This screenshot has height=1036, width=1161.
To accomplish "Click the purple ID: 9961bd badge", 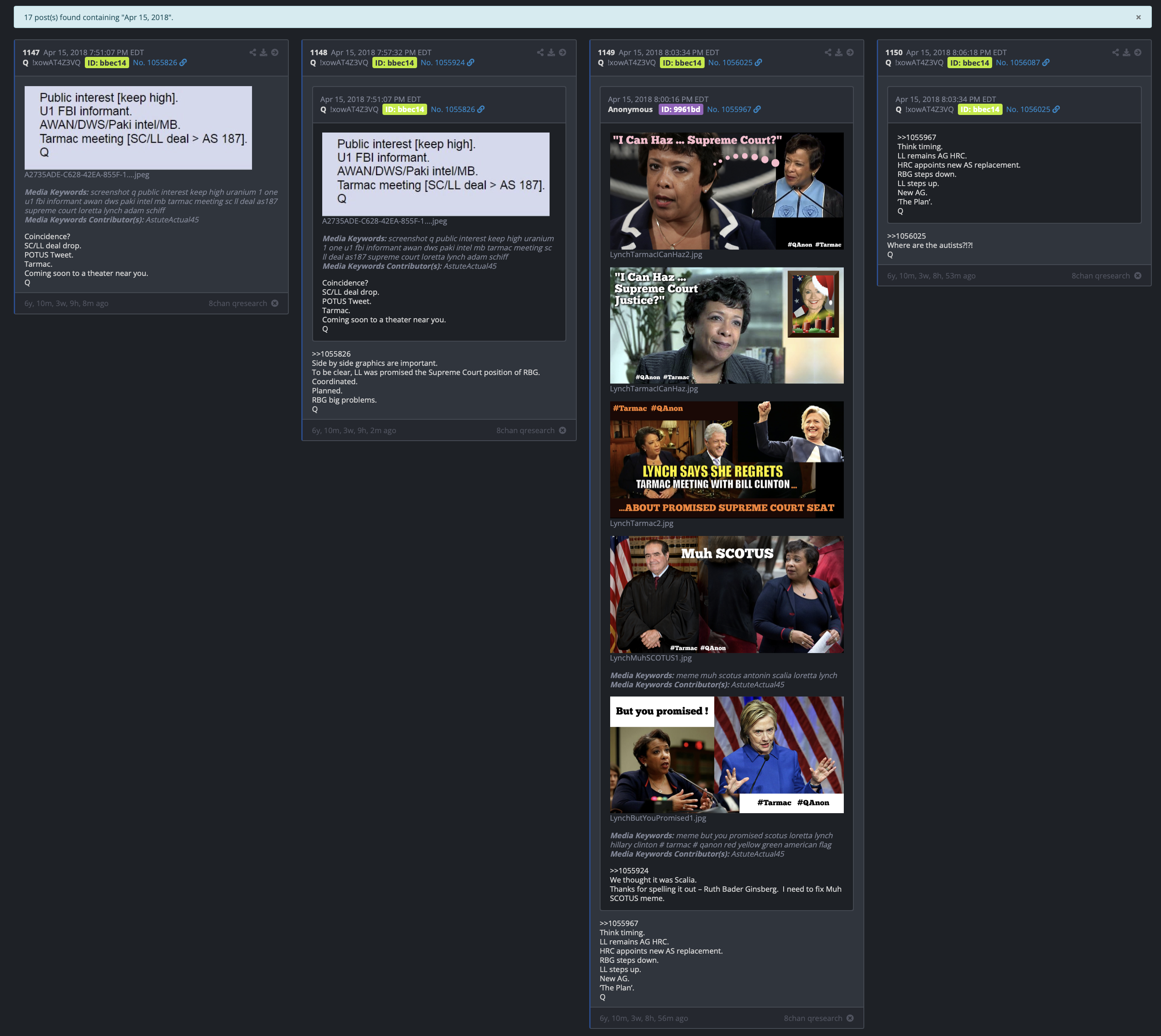I will coord(681,109).
